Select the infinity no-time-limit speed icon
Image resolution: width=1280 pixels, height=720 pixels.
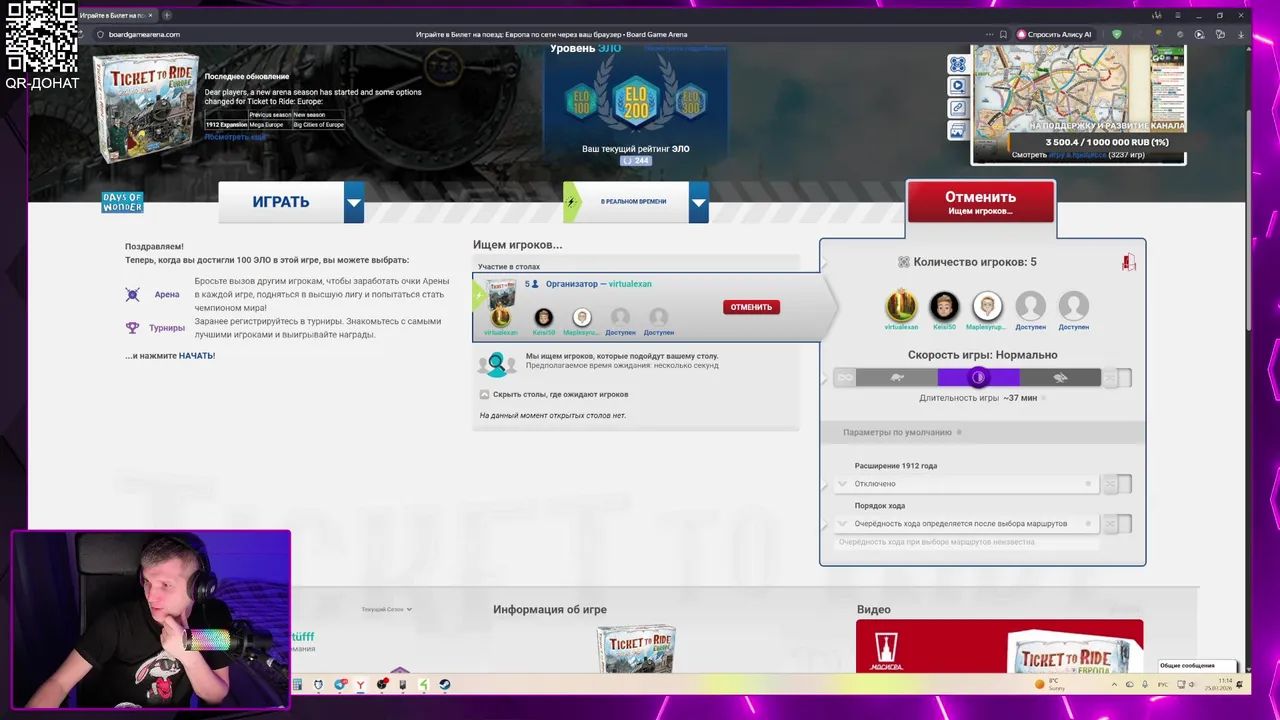point(845,377)
